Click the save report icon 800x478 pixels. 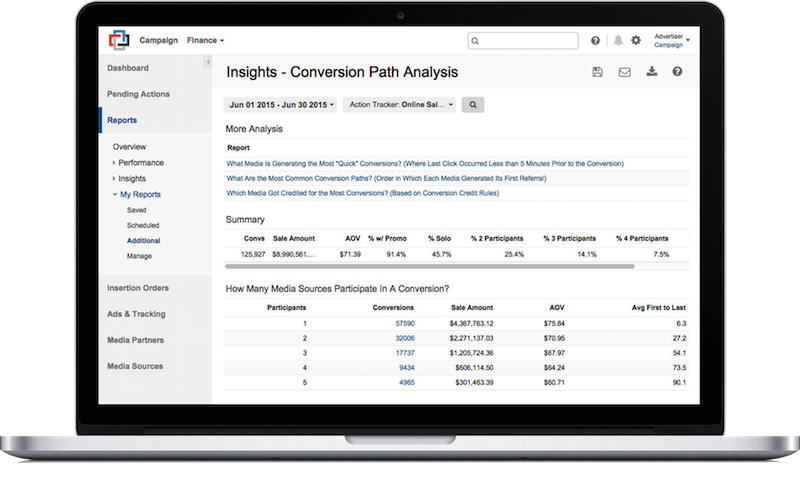click(x=597, y=72)
